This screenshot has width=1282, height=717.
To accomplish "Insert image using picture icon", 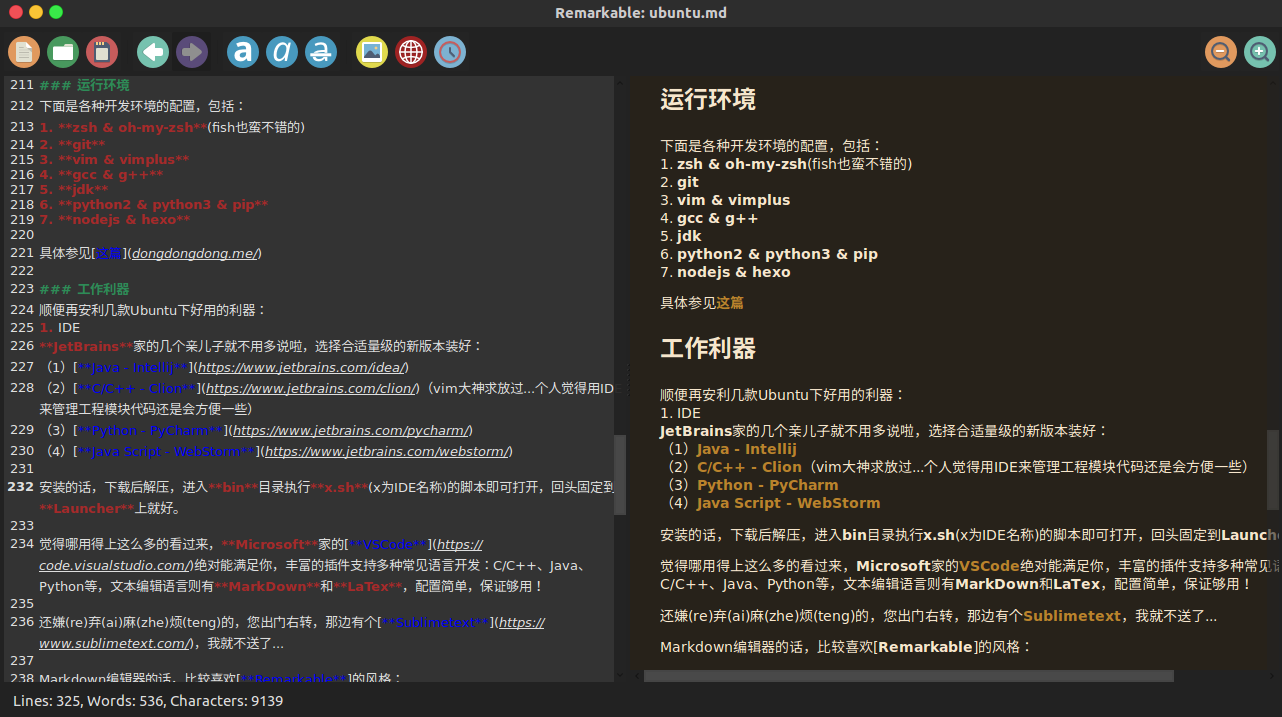I will 372,51.
